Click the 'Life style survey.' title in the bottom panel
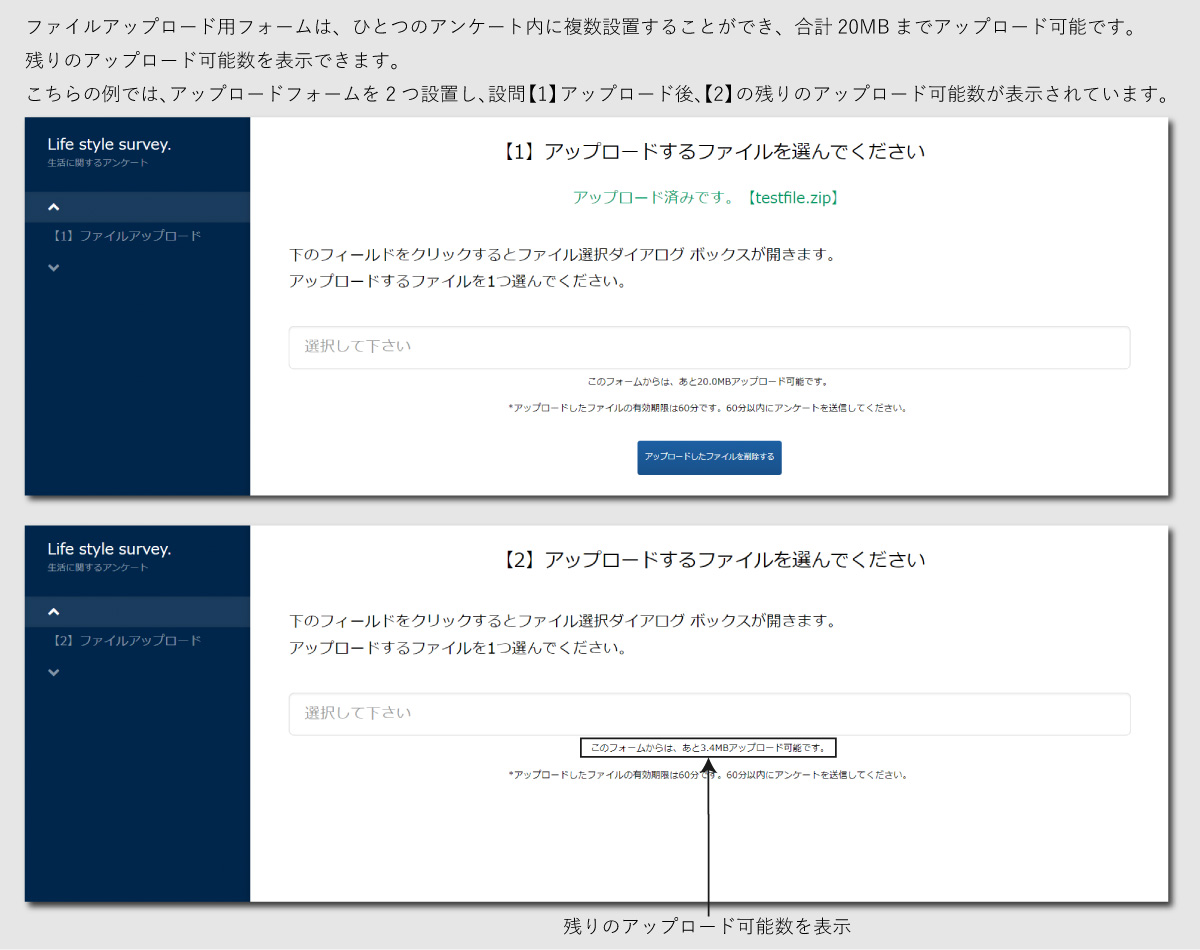The image size is (1200, 950). 109,549
